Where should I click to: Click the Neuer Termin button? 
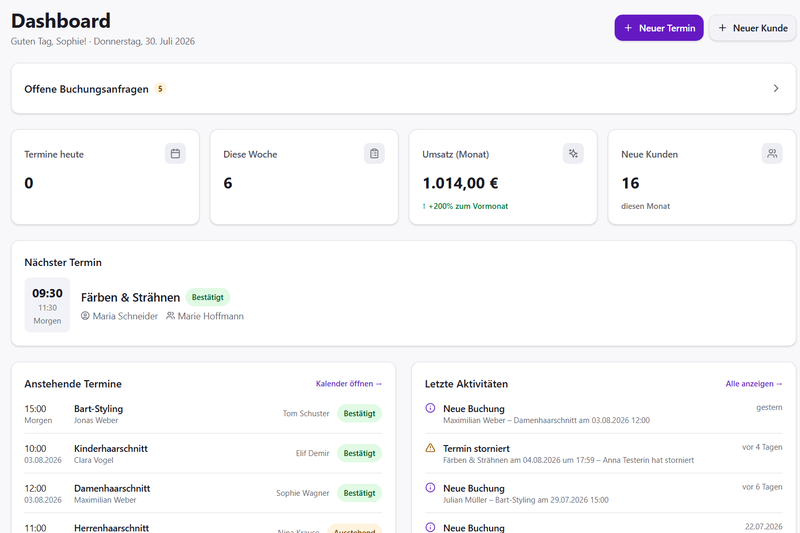coord(659,28)
